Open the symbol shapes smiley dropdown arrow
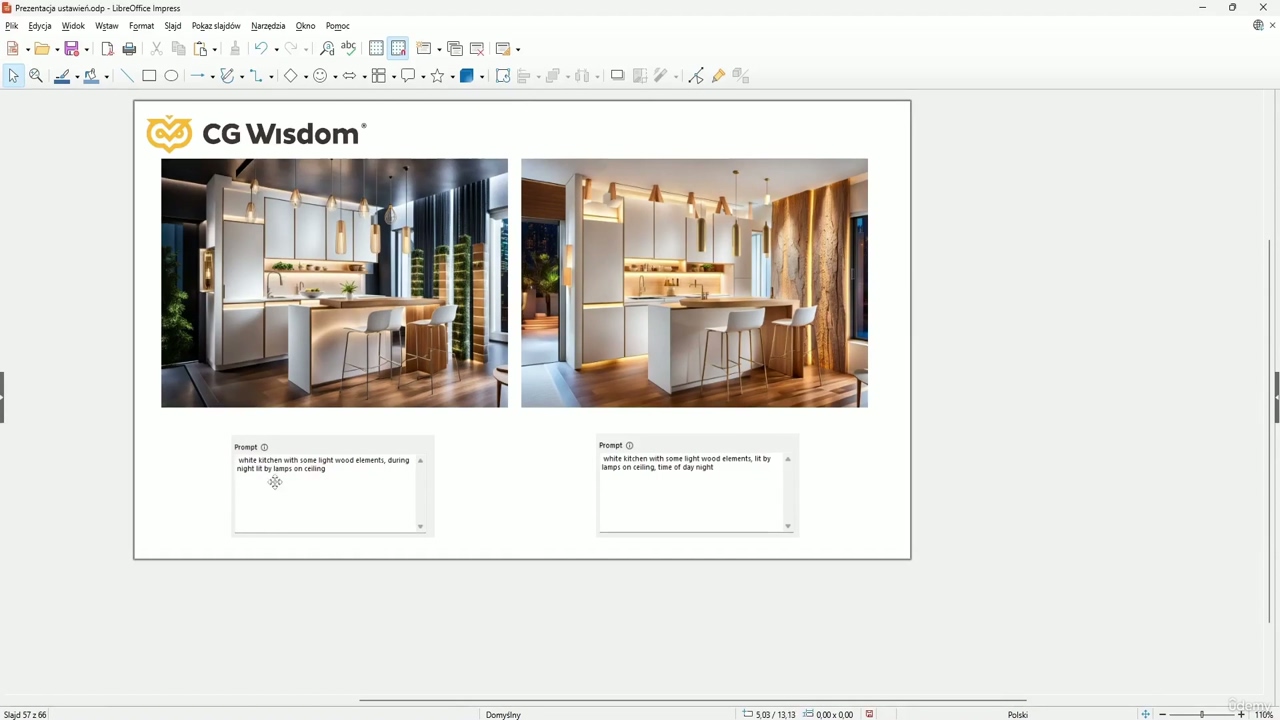The width and height of the screenshot is (1280, 720). coord(335,77)
